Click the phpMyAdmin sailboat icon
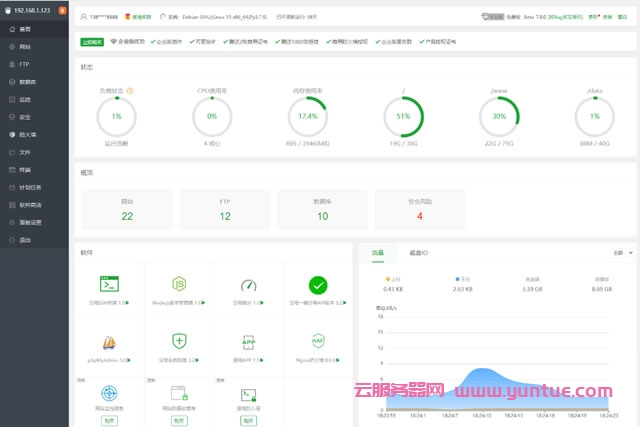The height and width of the screenshot is (427, 640). click(x=109, y=341)
